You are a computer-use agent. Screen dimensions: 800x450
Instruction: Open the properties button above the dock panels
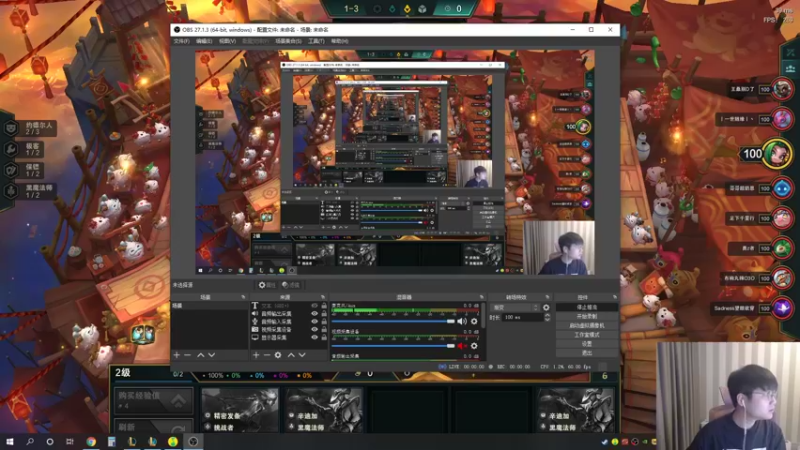(267, 285)
